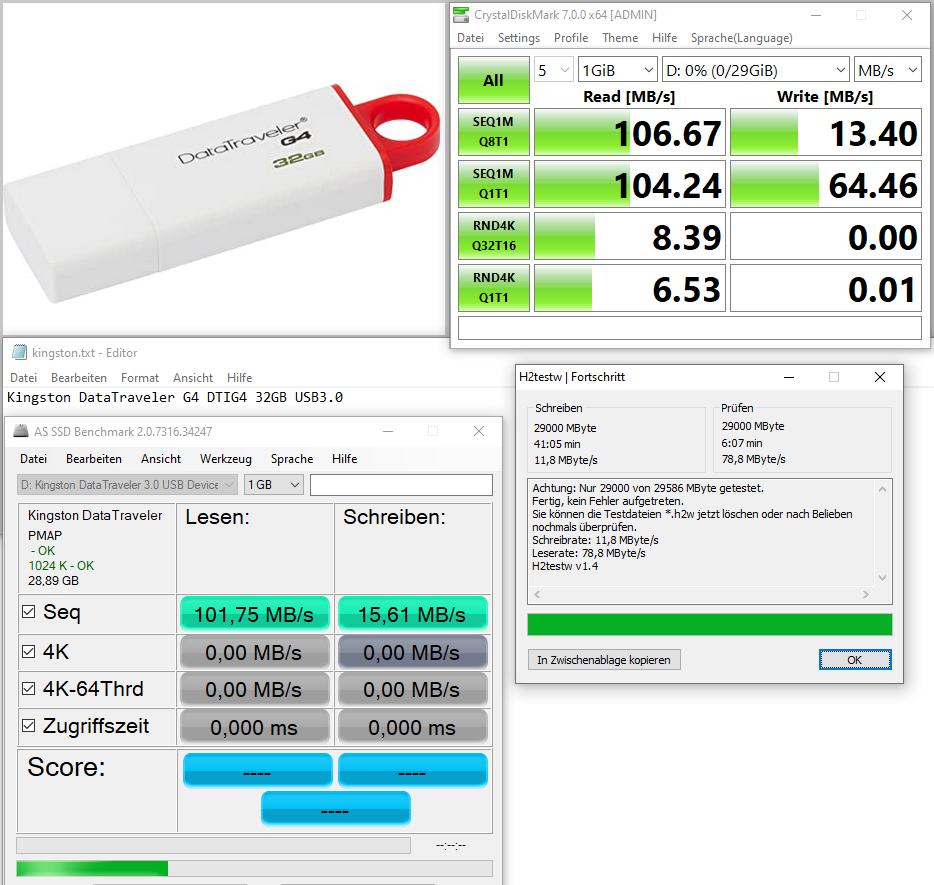Viewport: 934px width, 885px height.
Task: Close the AS SSD Benchmark window
Action: pos(478,431)
